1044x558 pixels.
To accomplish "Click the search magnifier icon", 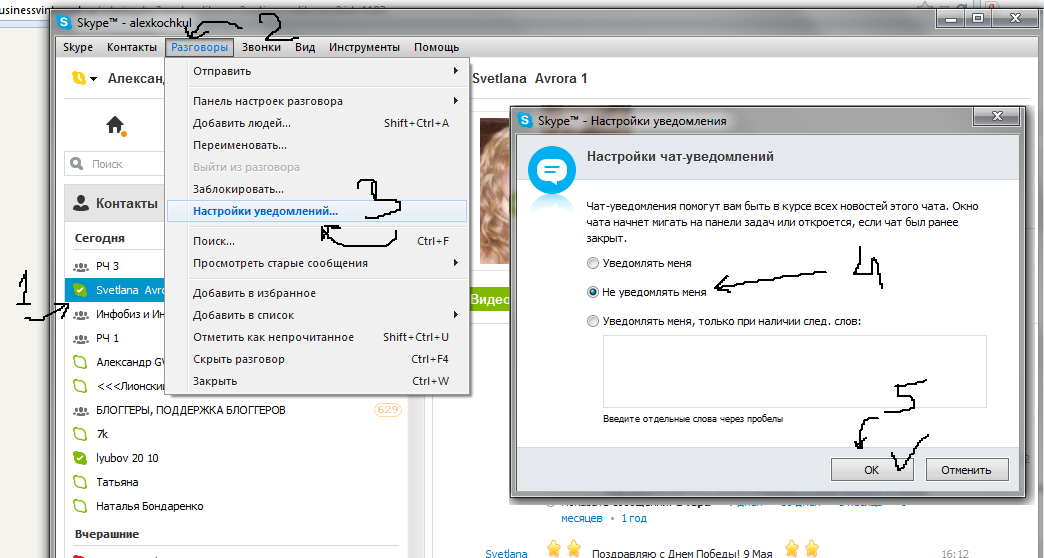I will (77, 164).
